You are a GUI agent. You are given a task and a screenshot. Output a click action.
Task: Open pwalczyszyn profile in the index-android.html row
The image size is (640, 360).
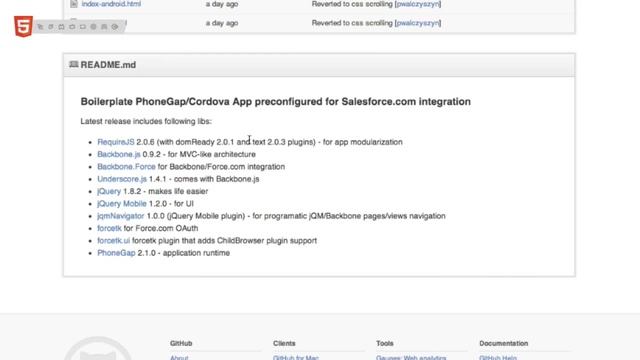pos(418,4)
